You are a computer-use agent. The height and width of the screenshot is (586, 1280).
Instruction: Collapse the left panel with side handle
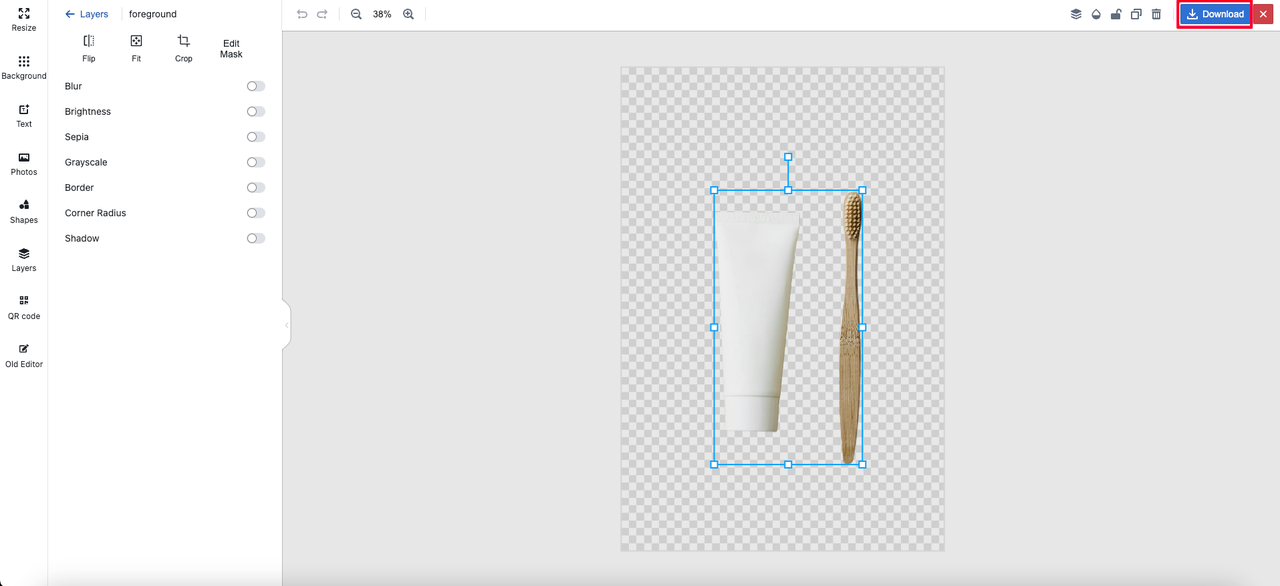click(x=286, y=325)
